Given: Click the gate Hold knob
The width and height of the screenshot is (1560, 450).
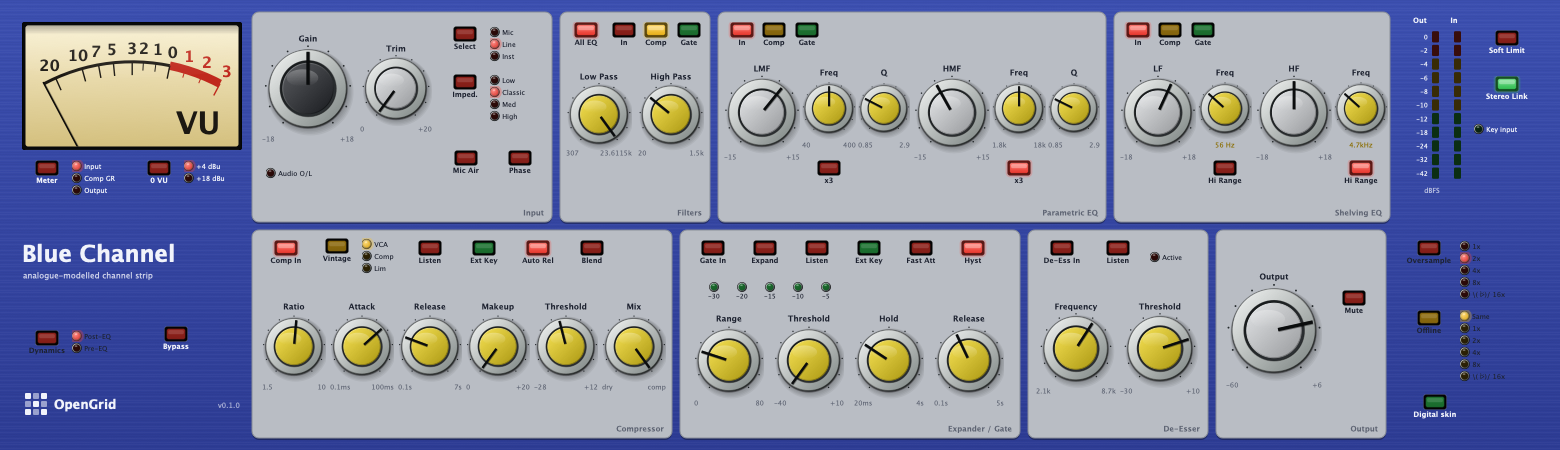Looking at the screenshot, I should [x=888, y=360].
